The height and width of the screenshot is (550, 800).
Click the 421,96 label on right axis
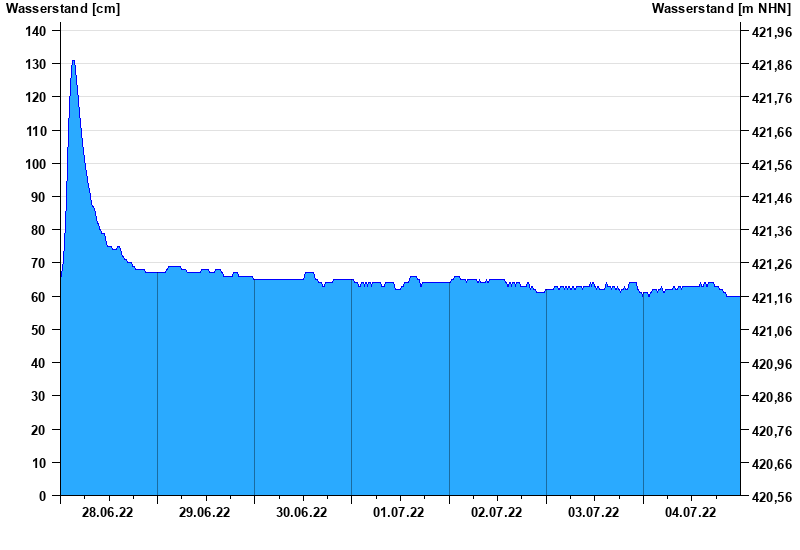pos(771,32)
